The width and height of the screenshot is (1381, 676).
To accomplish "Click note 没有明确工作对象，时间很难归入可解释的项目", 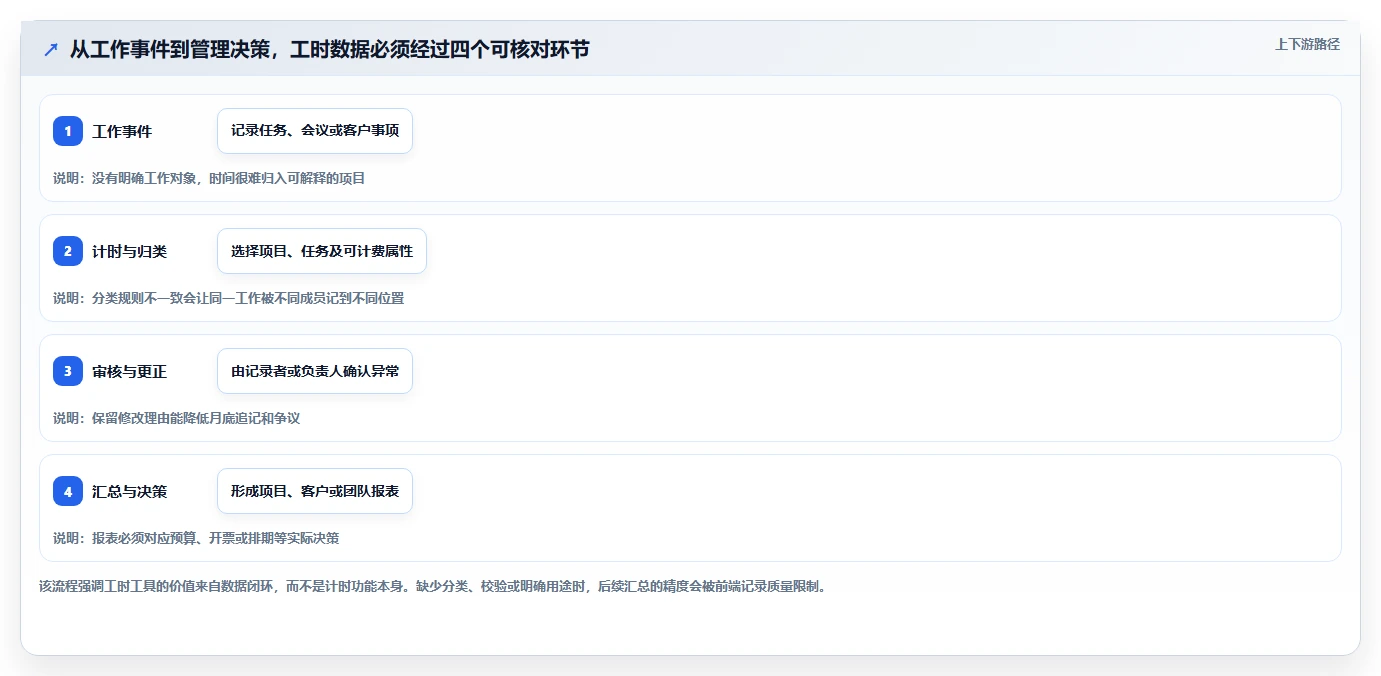I will (x=209, y=178).
